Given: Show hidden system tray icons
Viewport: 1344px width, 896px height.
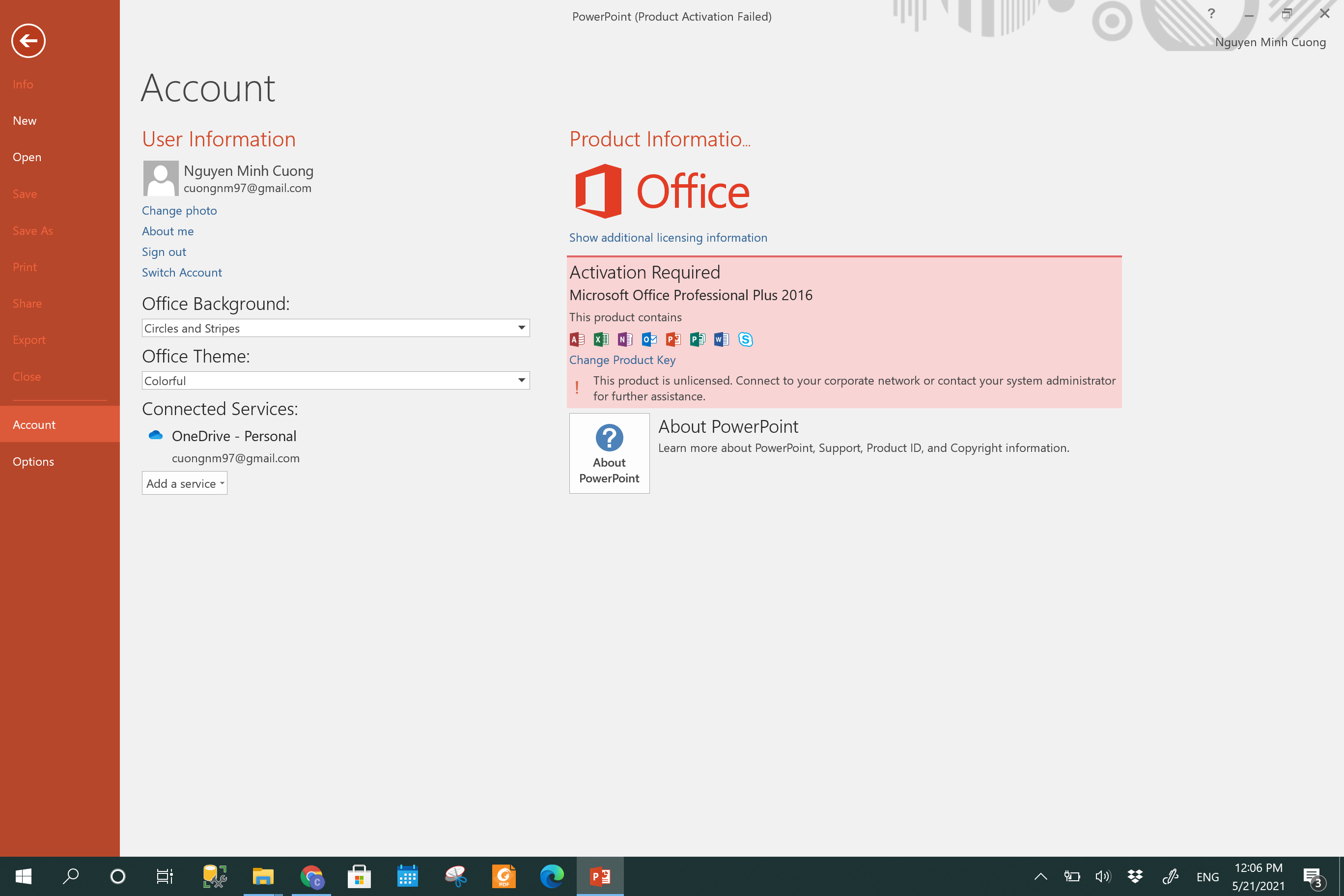Looking at the screenshot, I should pos(1040,876).
